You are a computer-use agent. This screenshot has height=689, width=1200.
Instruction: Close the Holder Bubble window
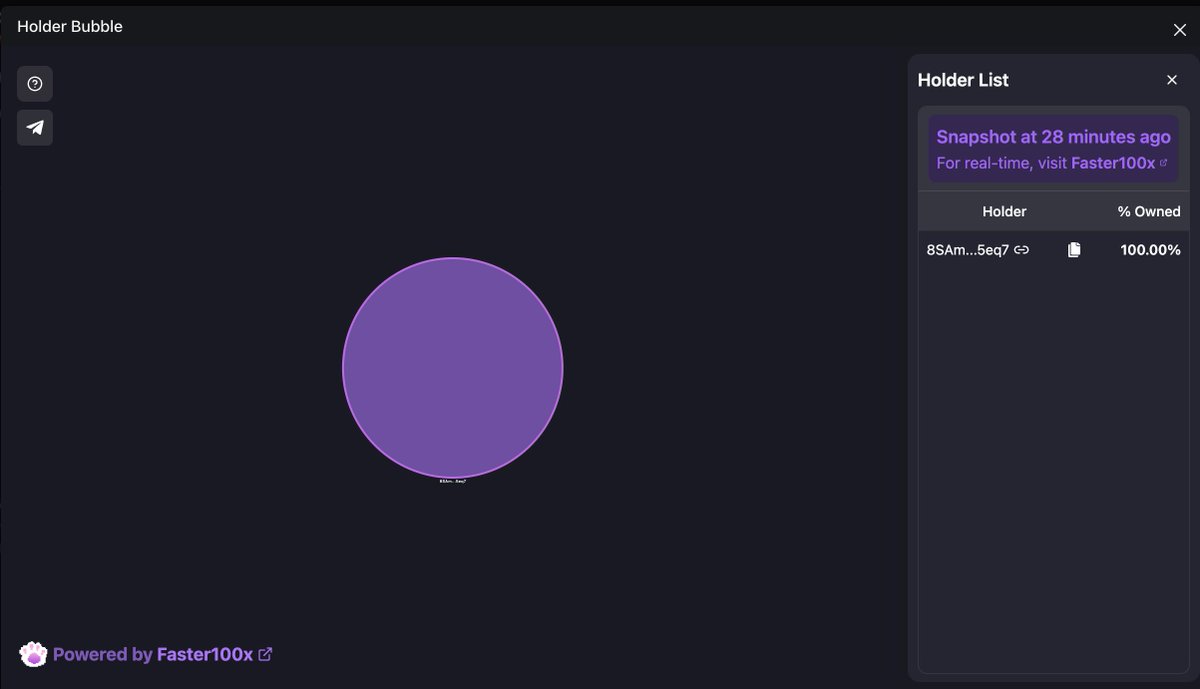click(x=1180, y=30)
